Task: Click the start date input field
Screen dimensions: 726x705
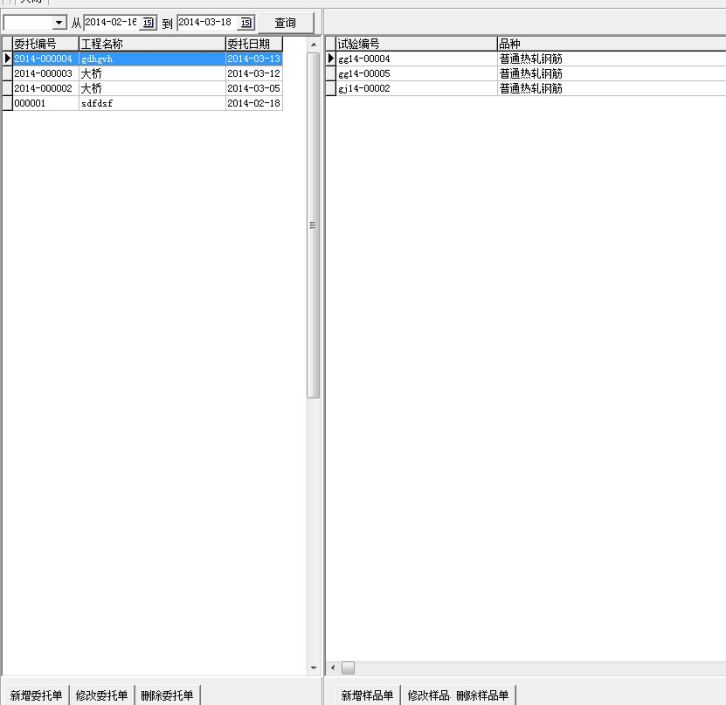Action: [110, 23]
